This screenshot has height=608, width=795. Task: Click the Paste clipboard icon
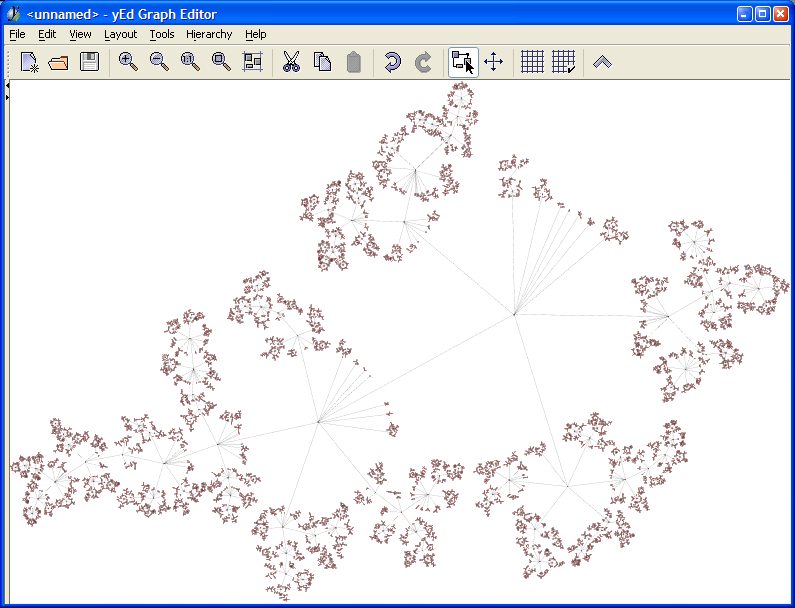[x=354, y=63]
